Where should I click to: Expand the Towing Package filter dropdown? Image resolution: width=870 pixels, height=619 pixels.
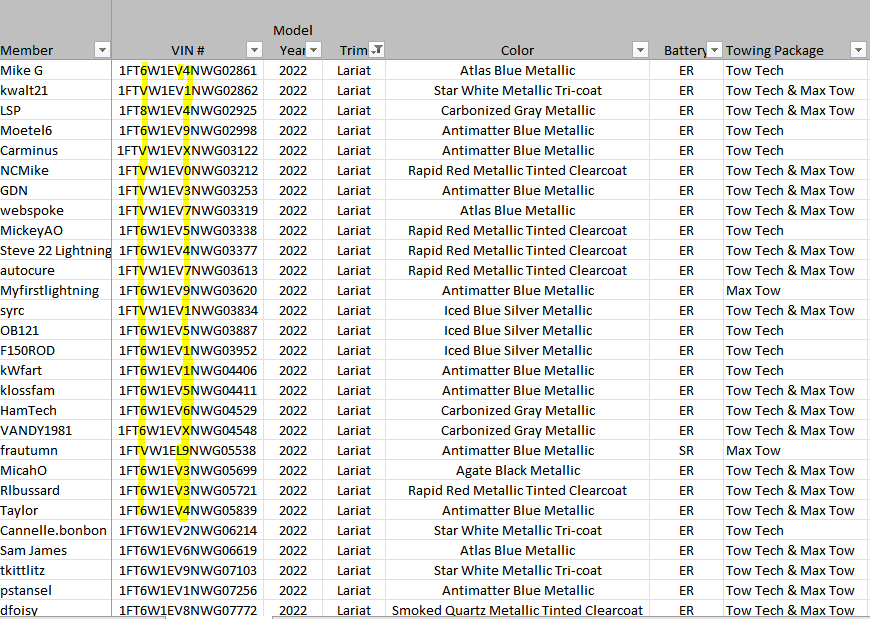click(x=857, y=50)
